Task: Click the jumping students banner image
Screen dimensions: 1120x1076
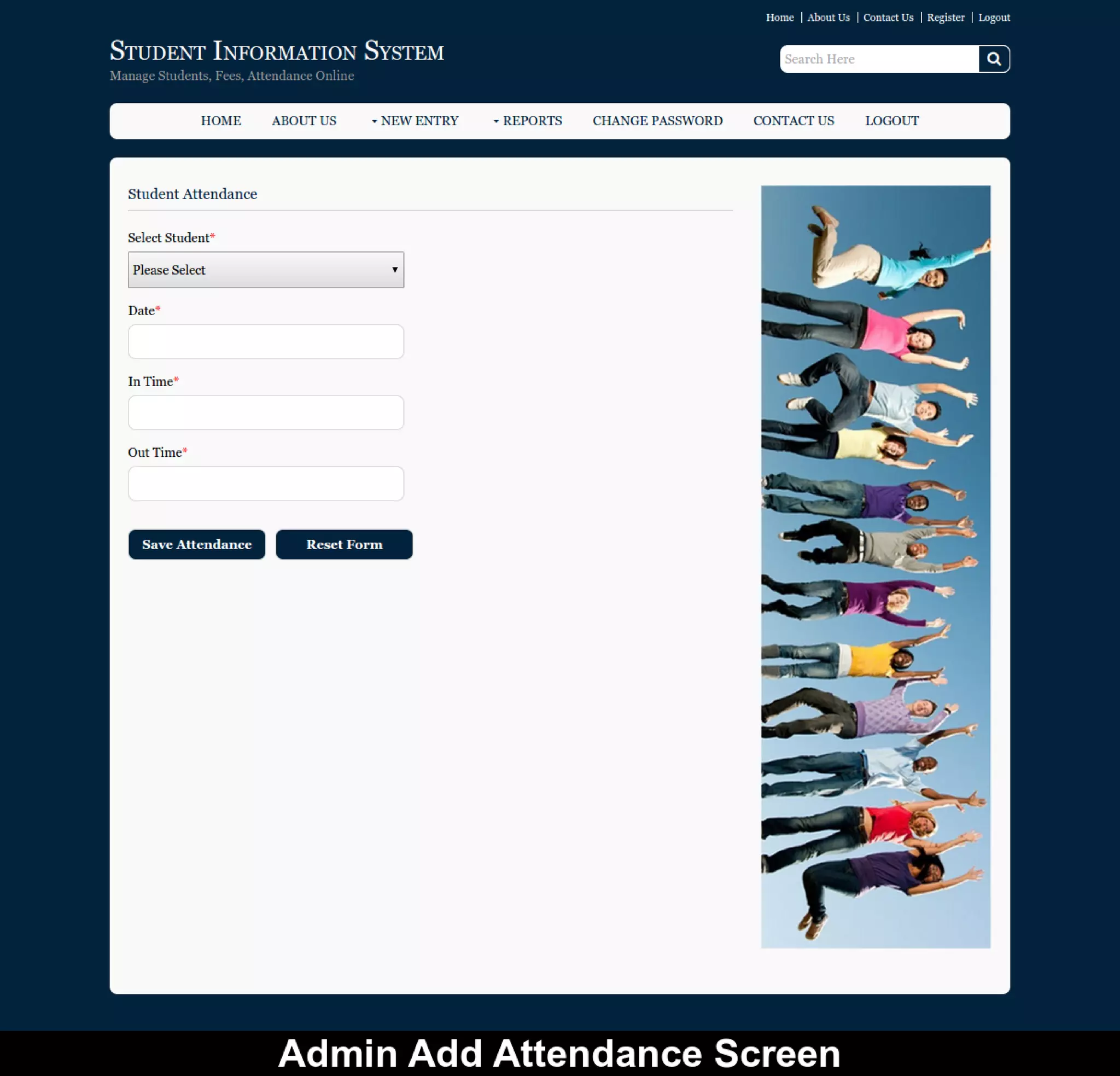Action: tap(876, 567)
